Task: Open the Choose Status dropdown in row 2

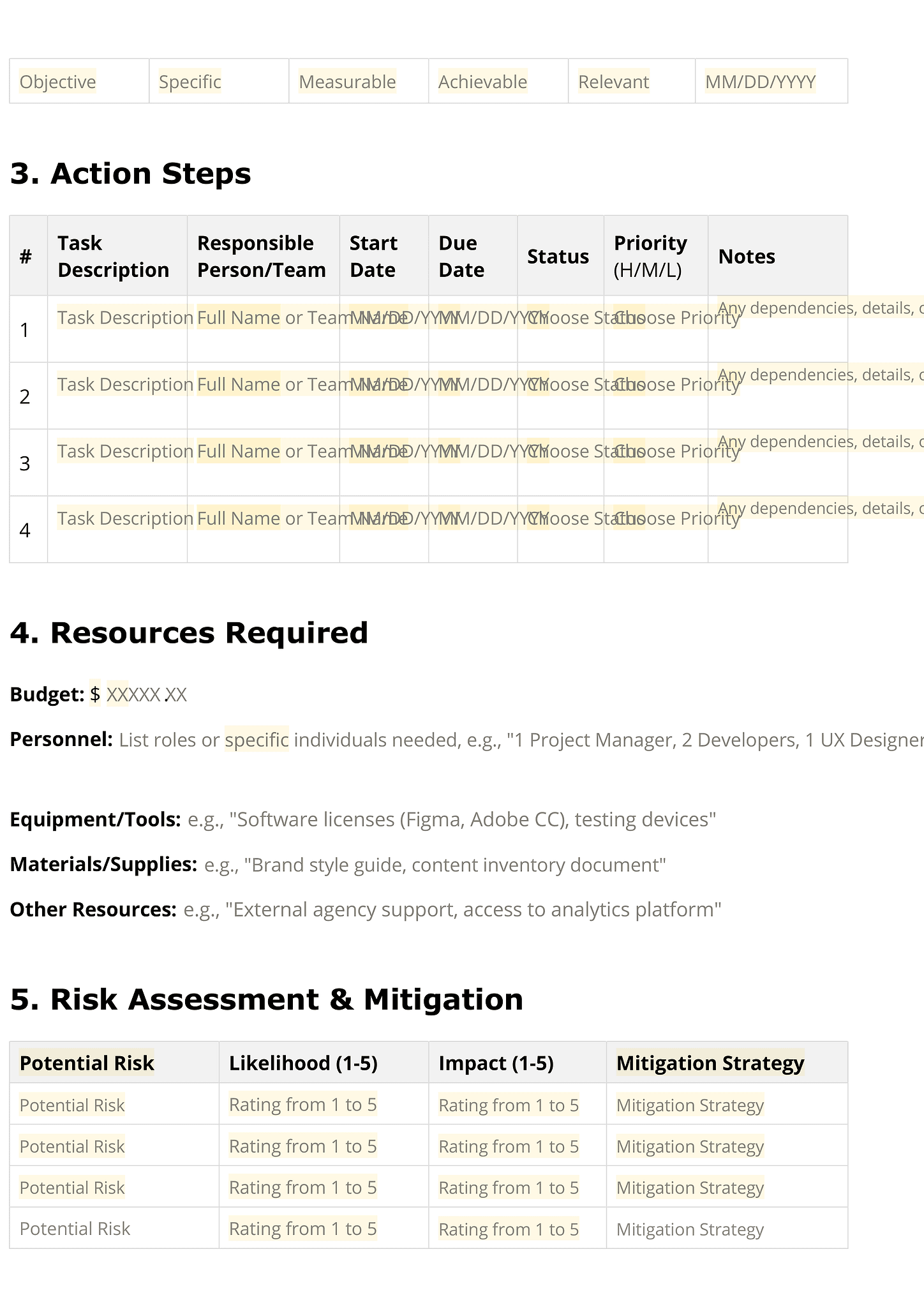Action: tap(585, 384)
